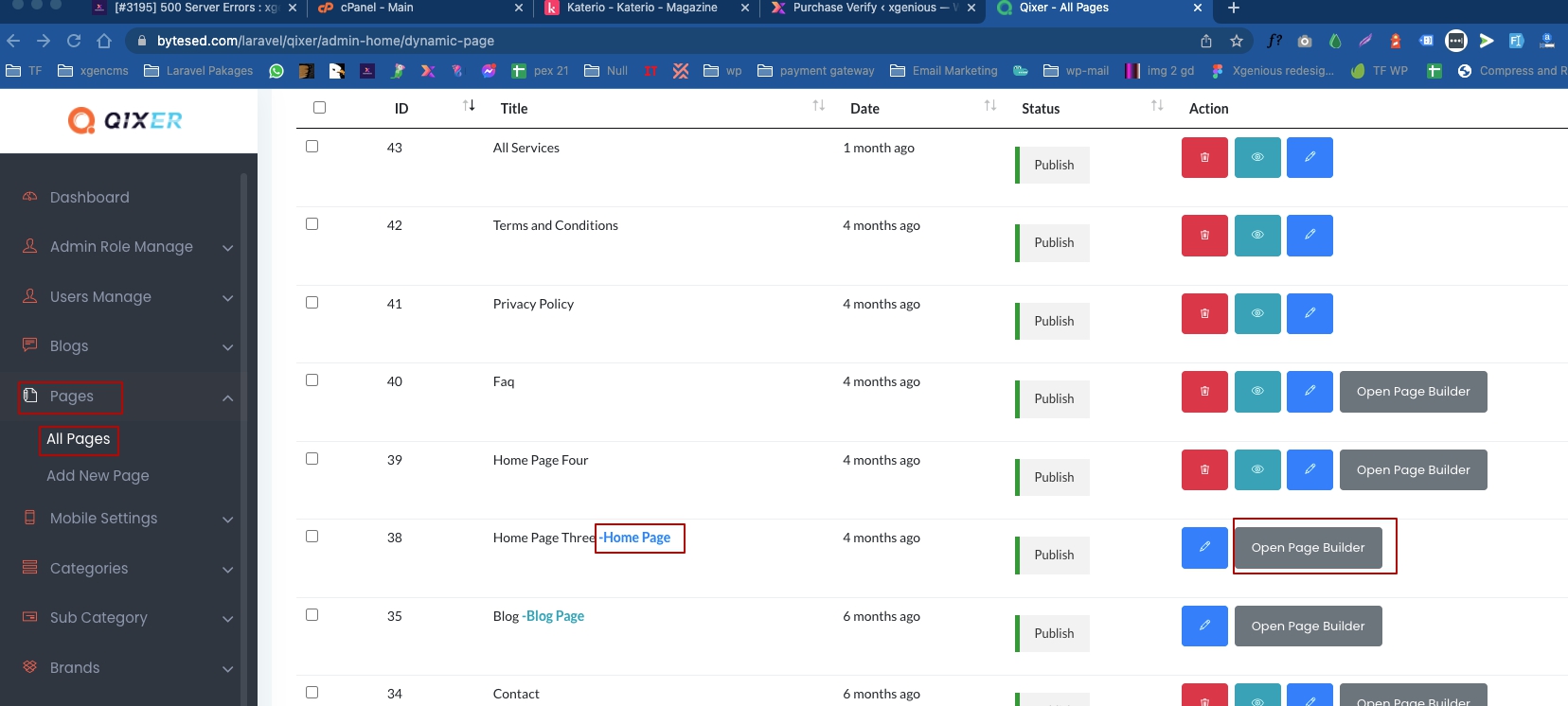1568x706 pixels.
Task: Delete the Terms and Conditions page
Action: [1204, 236]
